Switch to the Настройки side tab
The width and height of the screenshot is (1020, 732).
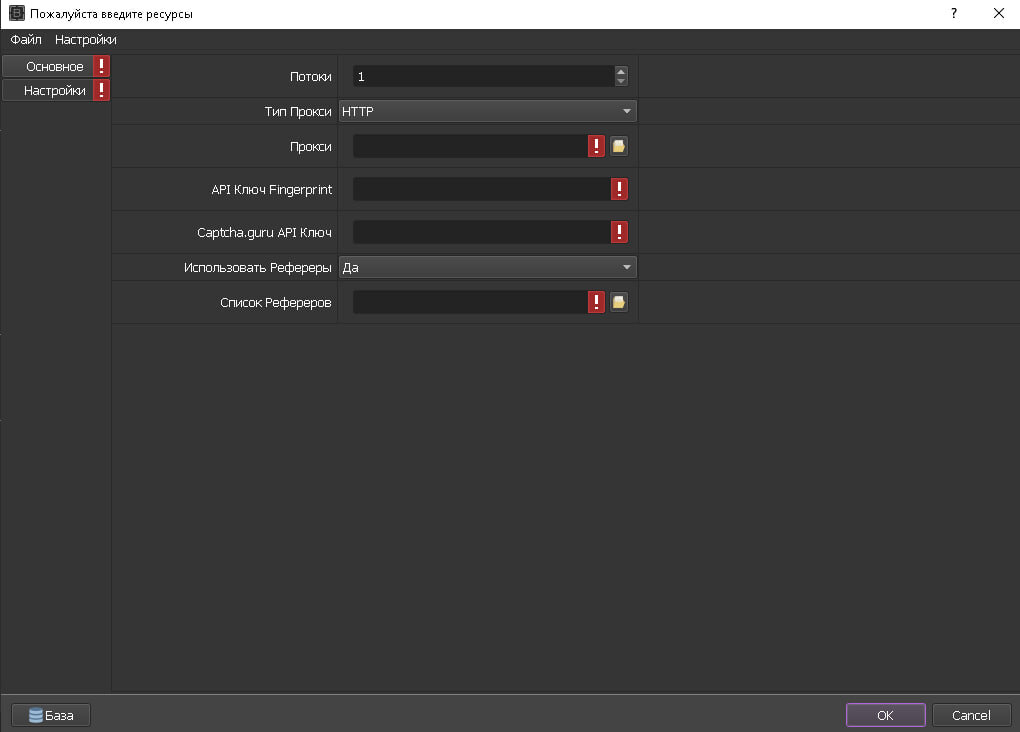[47, 90]
